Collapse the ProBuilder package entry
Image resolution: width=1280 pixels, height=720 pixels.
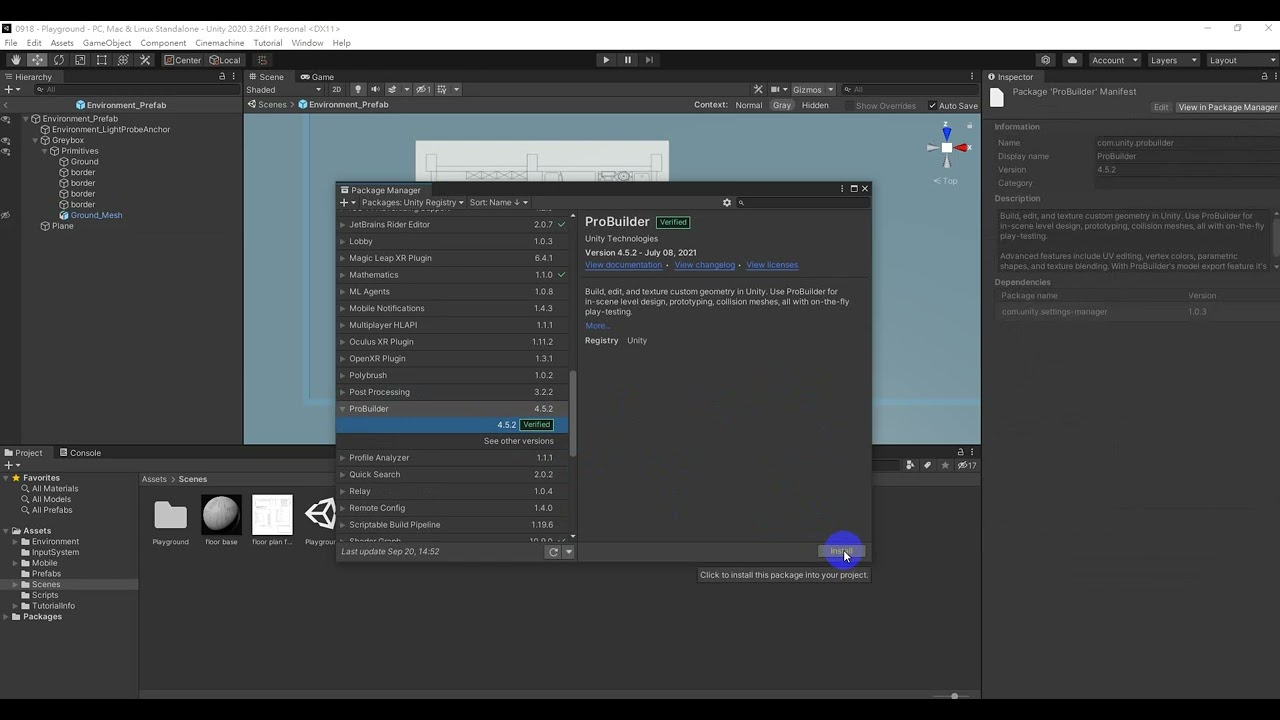343,409
